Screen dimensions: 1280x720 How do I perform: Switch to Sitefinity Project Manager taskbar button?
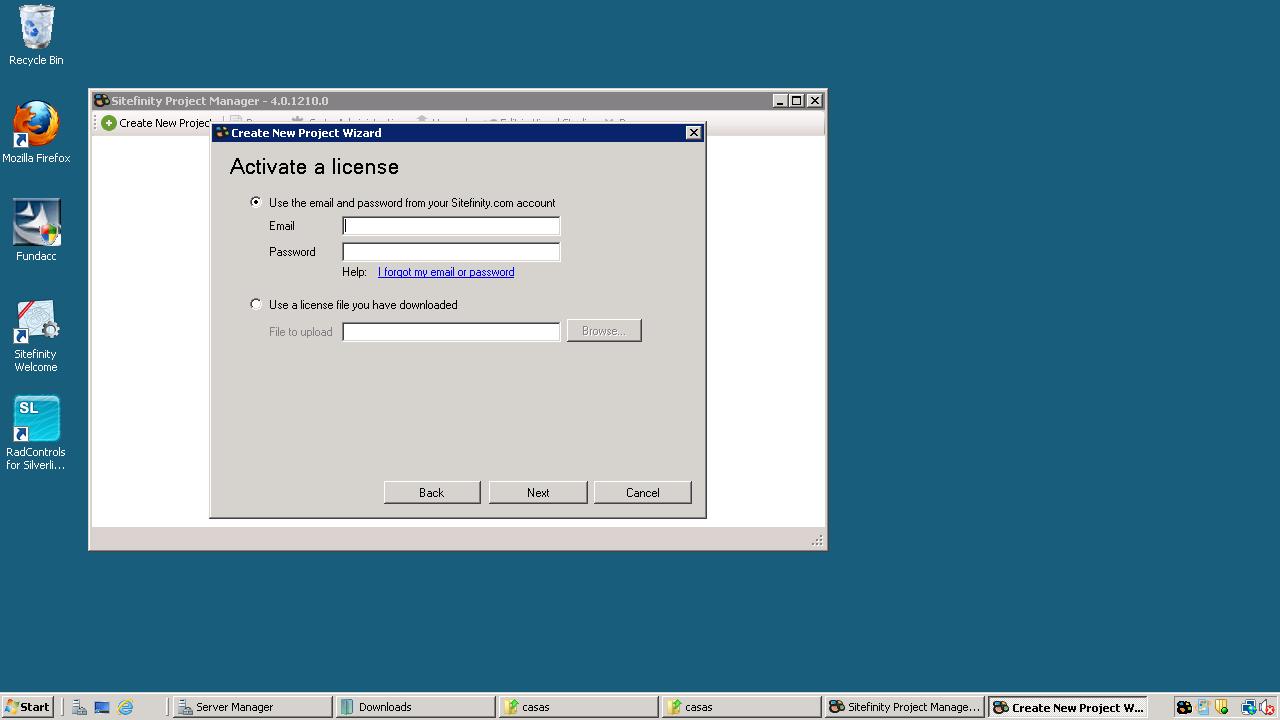[905, 707]
